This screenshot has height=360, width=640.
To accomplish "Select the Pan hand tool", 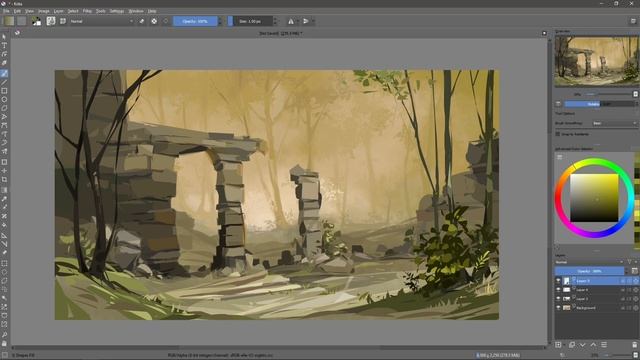I will pos(4,343).
